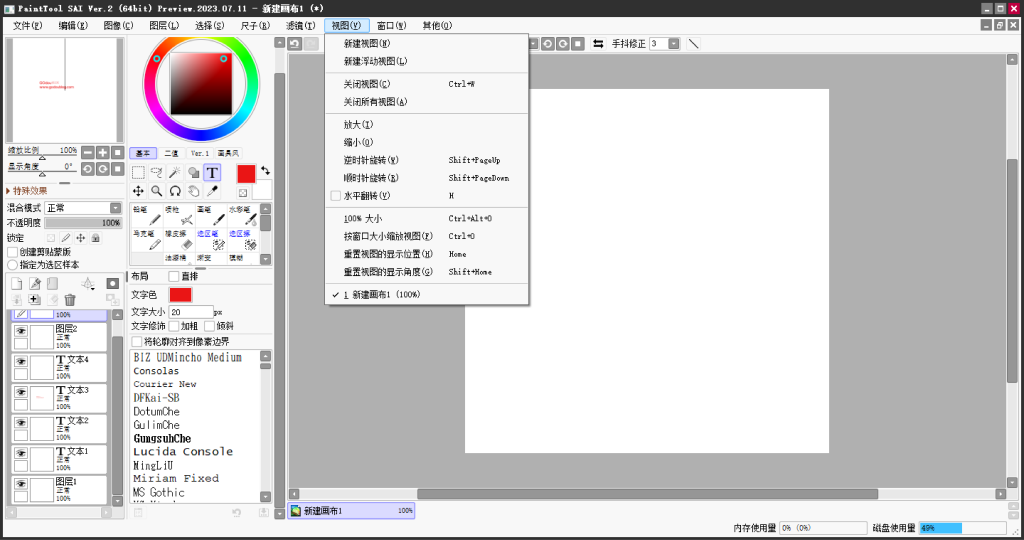Viewport: 1024px width, 540px height.
Task: Select the eyedropper color picker tool
Action: click(212, 191)
